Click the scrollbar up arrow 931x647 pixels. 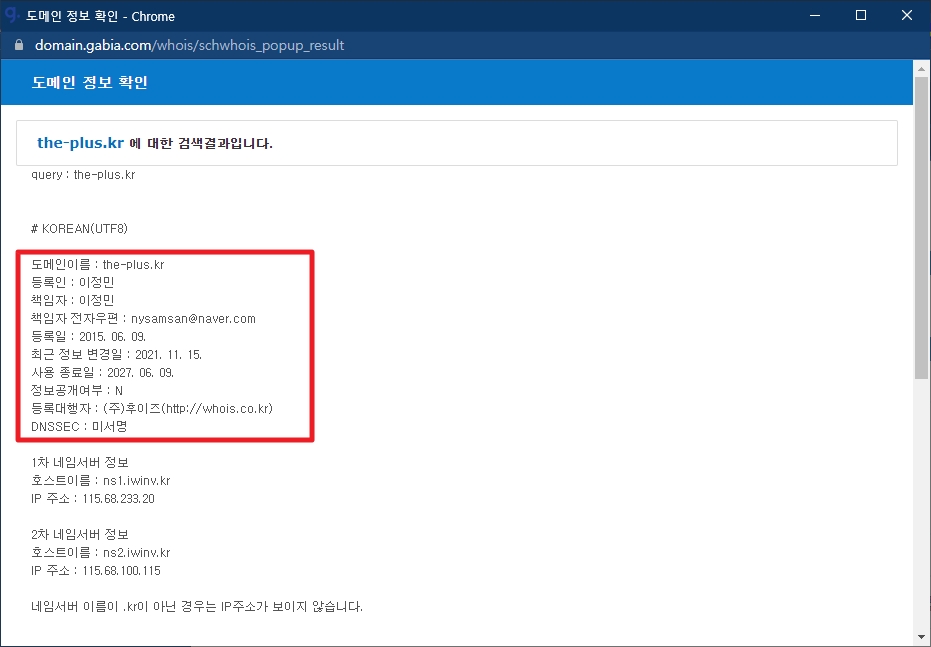tap(922, 69)
